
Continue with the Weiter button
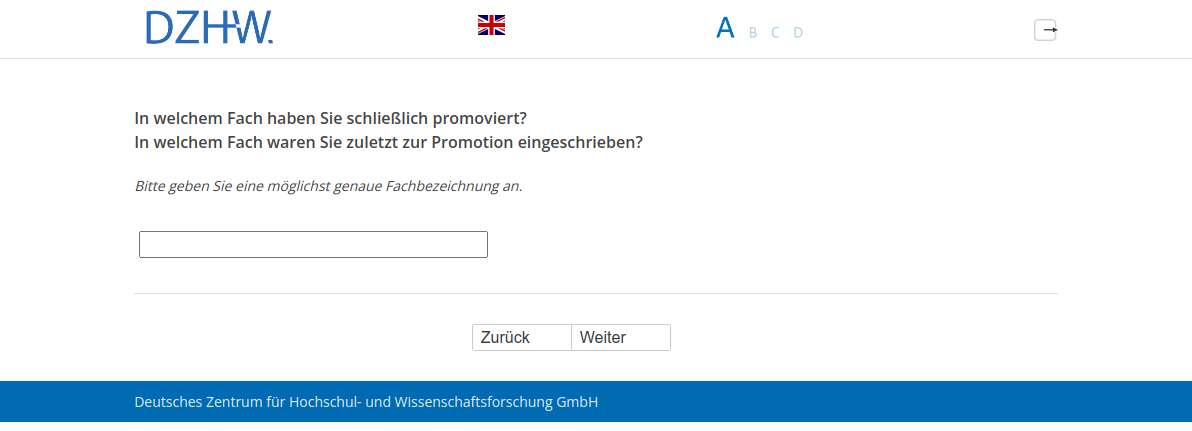(620, 338)
